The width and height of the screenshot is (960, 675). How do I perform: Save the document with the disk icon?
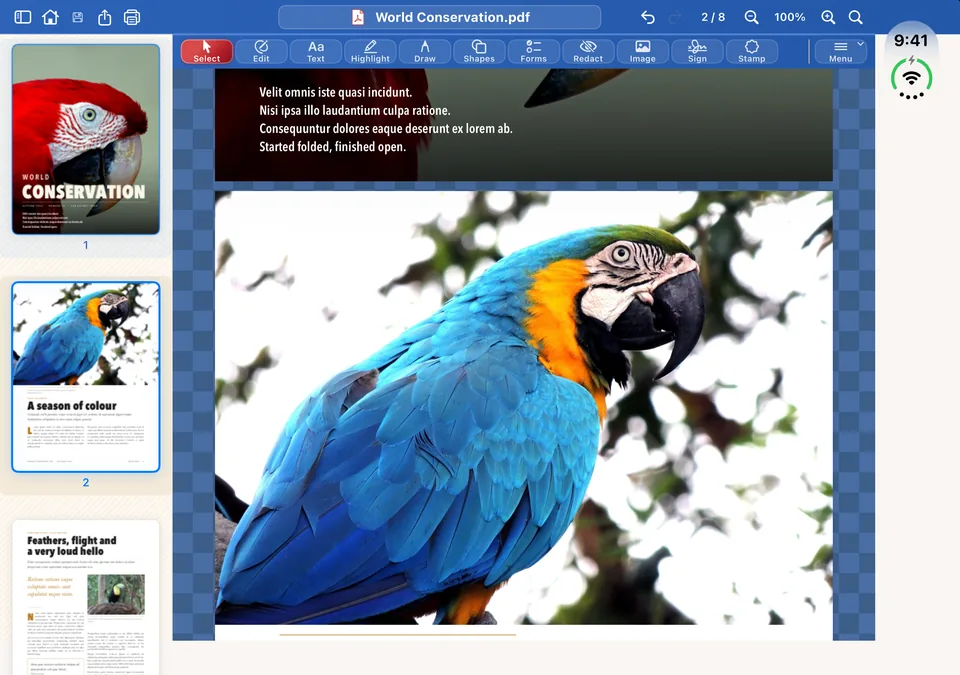78,17
